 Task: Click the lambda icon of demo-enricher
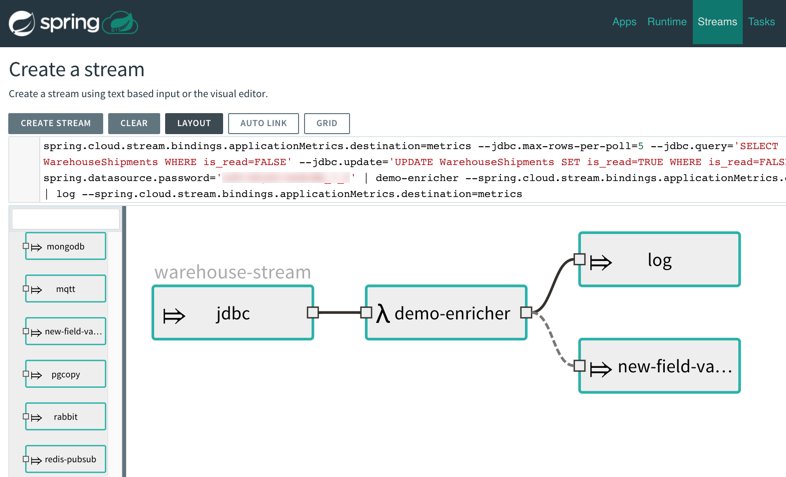tap(383, 314)
